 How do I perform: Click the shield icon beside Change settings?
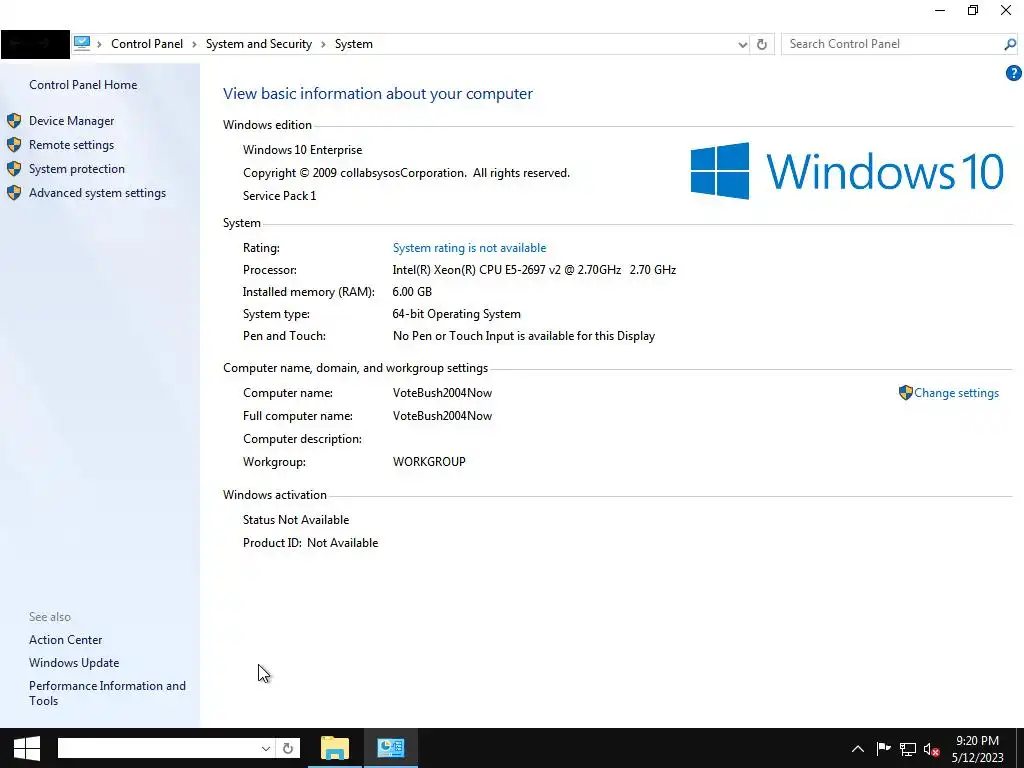point(905,392)
